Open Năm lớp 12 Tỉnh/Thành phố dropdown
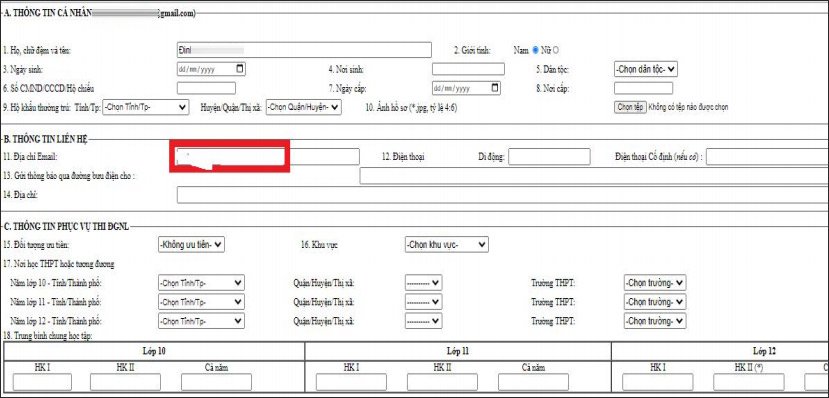This screenshot has height=398, width=829. click(201, 321)
